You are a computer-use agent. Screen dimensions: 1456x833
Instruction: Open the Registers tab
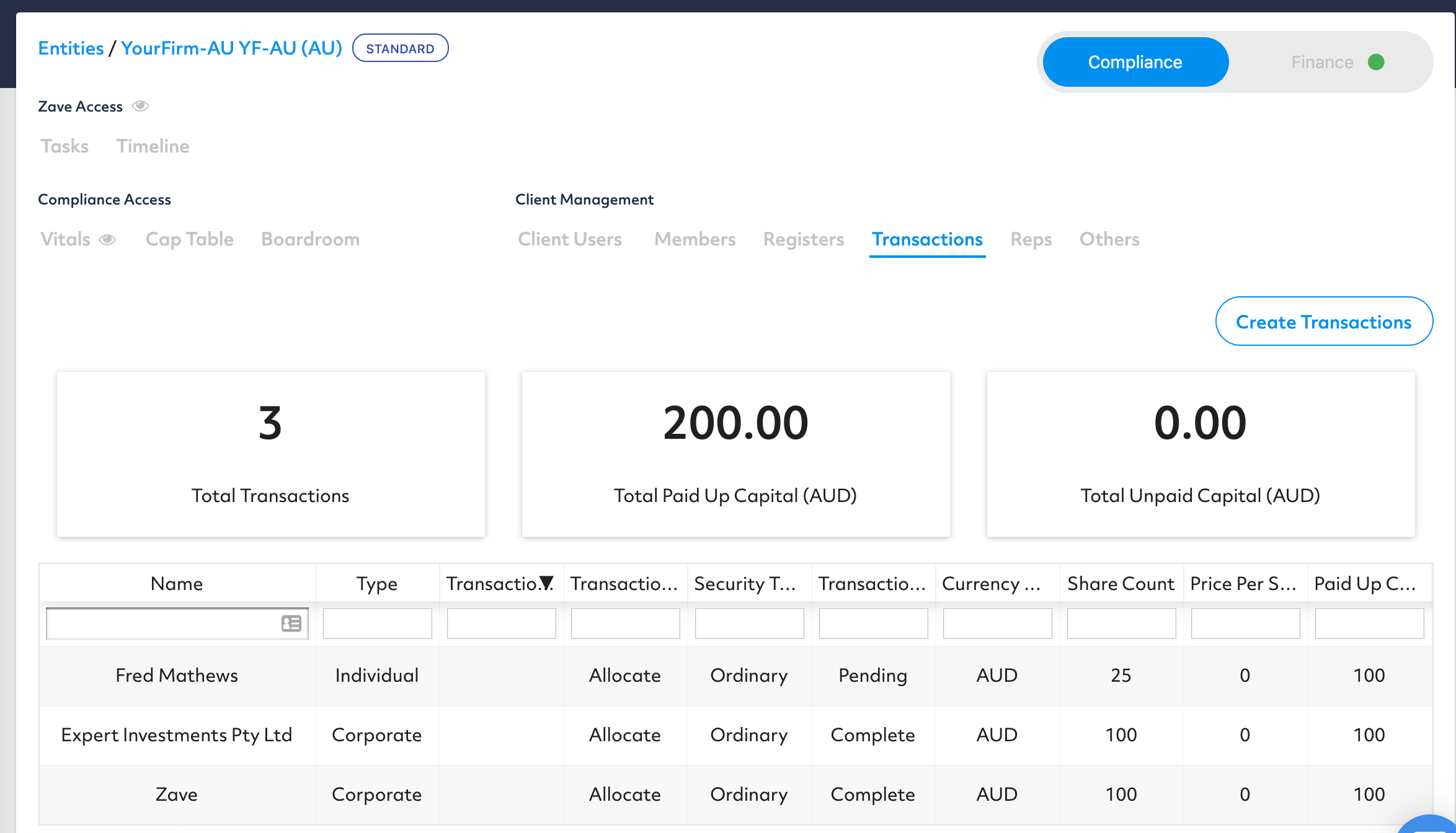pos(804,239)
